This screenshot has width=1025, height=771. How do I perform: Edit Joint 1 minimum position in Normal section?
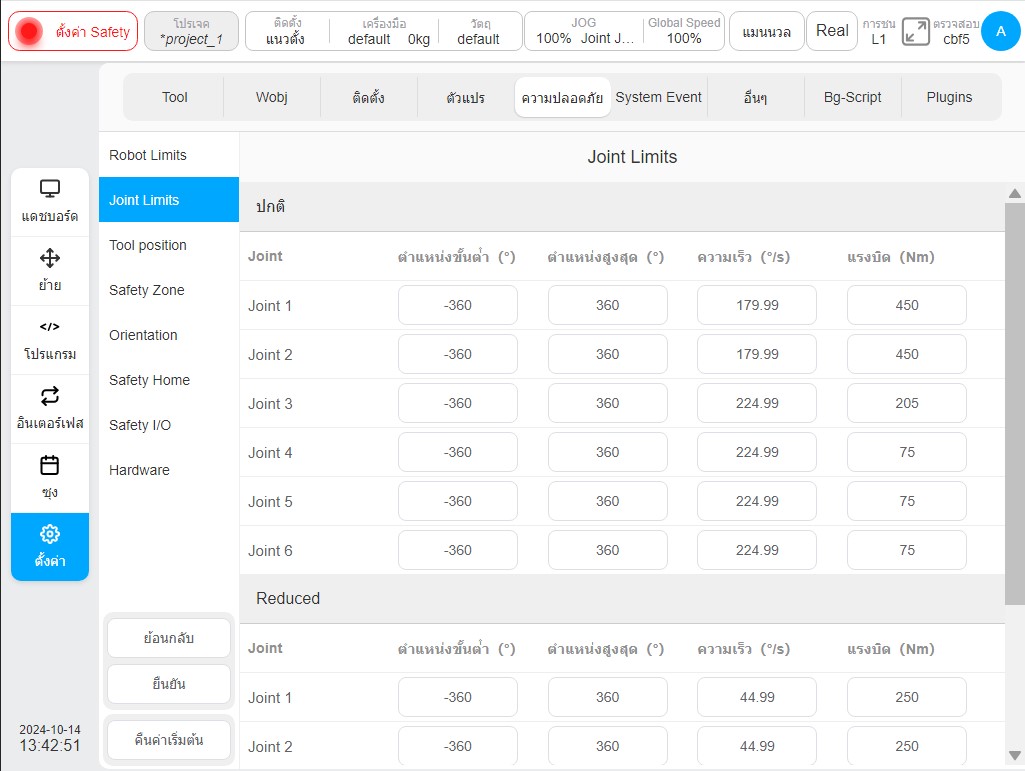coord(458,305)
